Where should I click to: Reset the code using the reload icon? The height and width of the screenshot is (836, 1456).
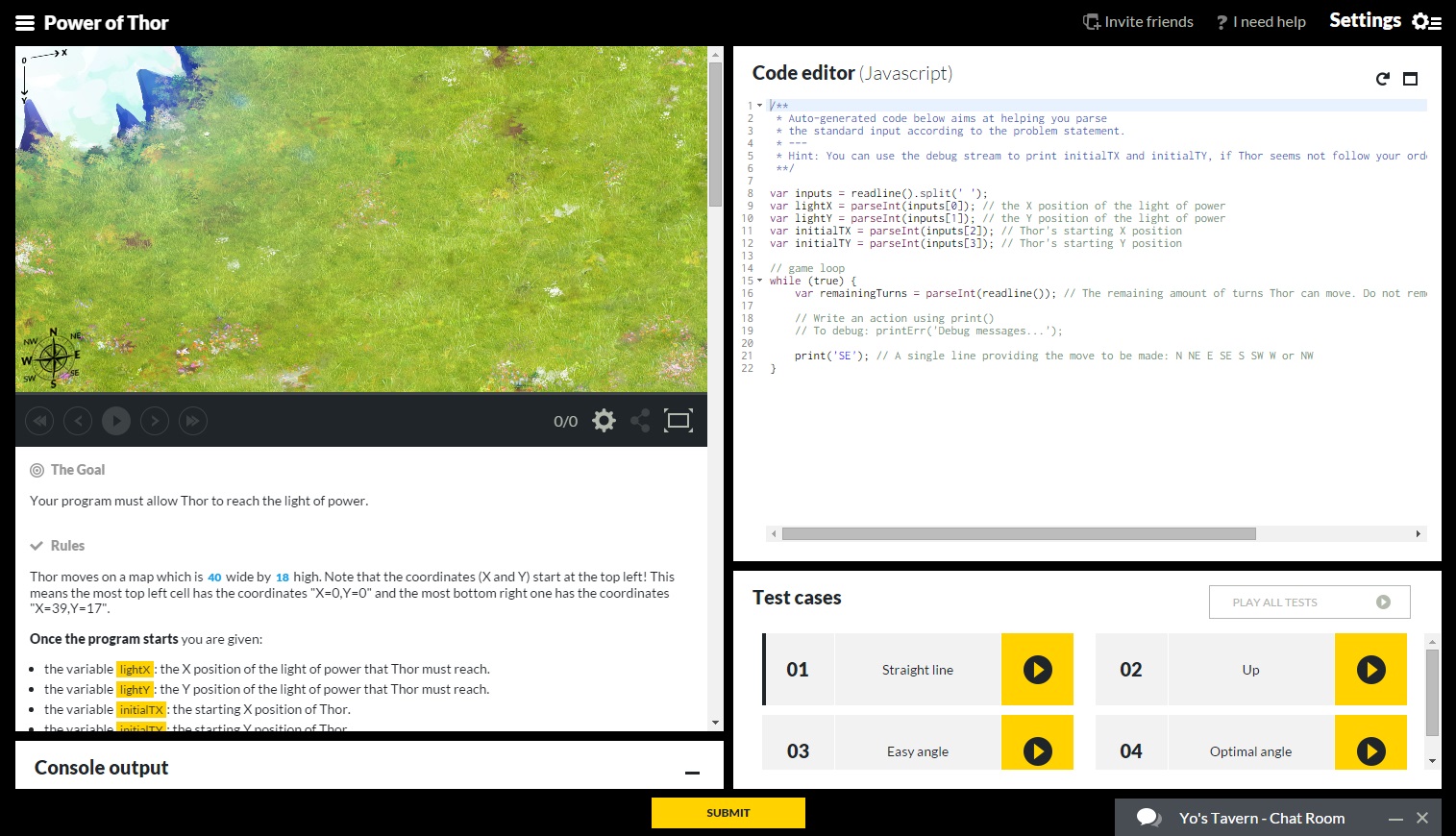[1383, 79]
